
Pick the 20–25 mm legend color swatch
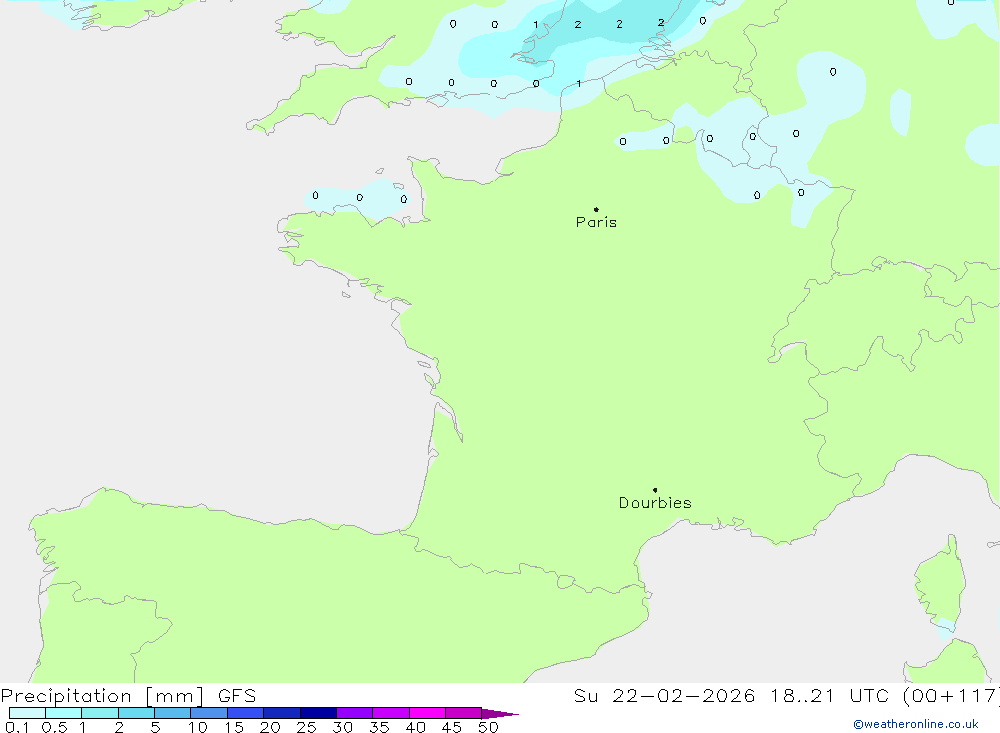coord(282,713)
